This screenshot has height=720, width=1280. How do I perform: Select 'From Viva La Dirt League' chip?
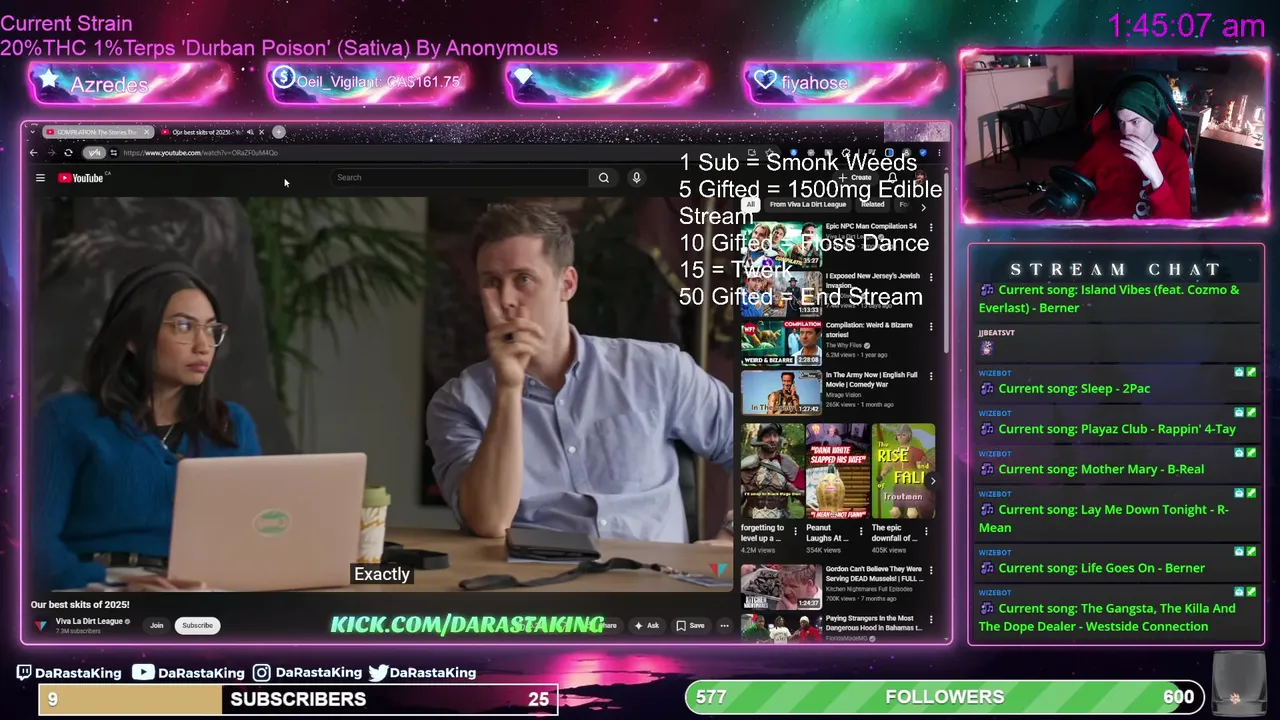[x=808, y=204]
